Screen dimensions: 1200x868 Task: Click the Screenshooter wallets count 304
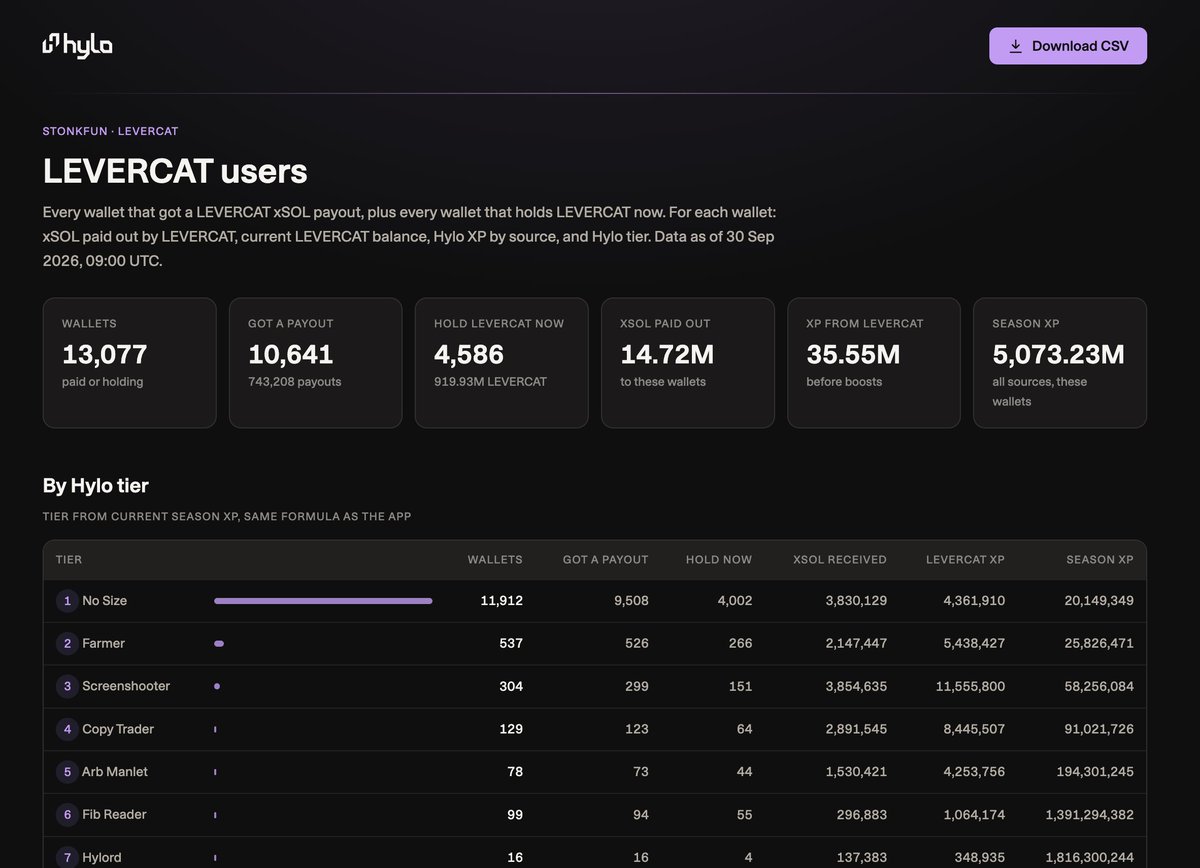pos(511,686)
